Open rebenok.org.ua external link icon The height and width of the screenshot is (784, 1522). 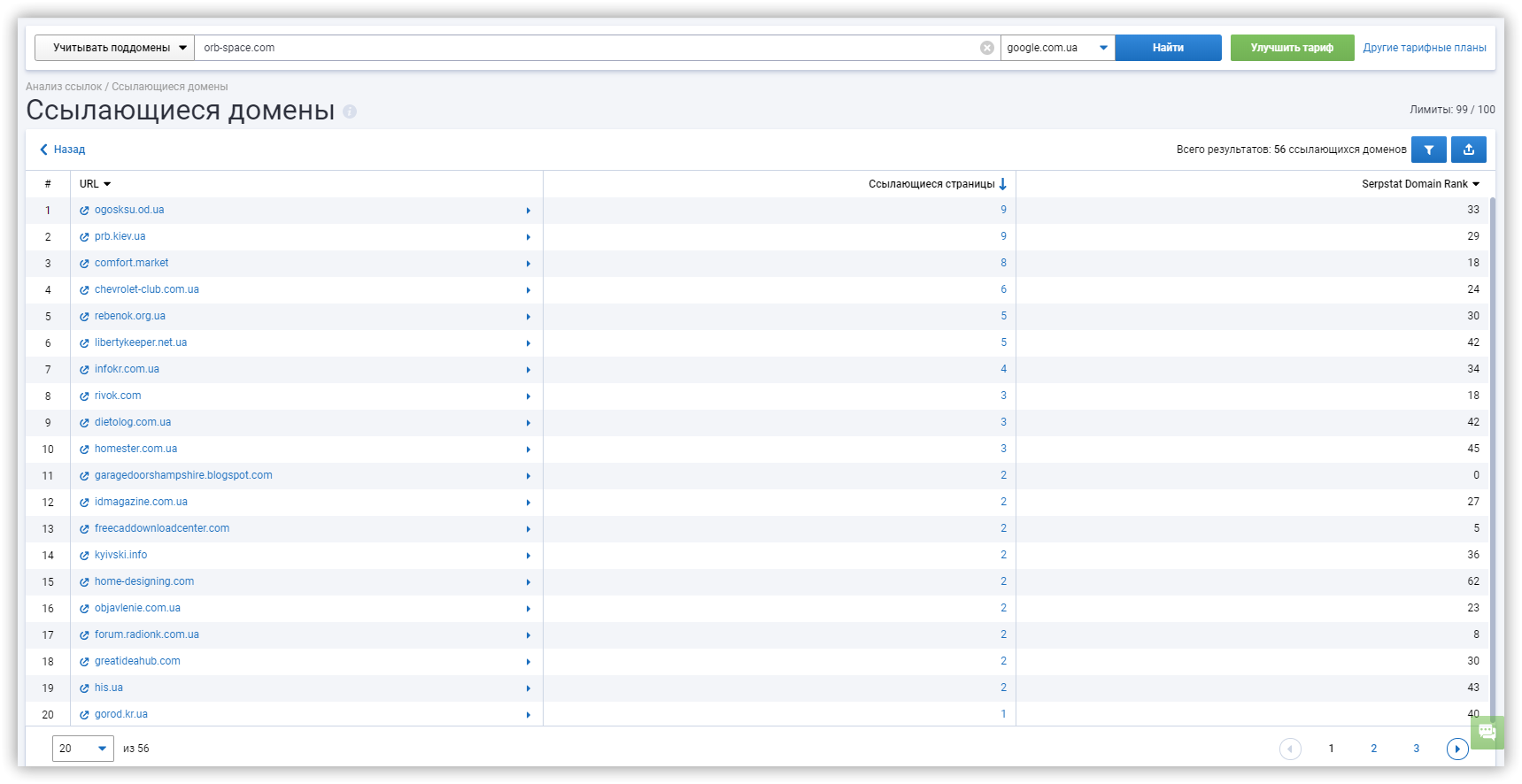[84, 317]
